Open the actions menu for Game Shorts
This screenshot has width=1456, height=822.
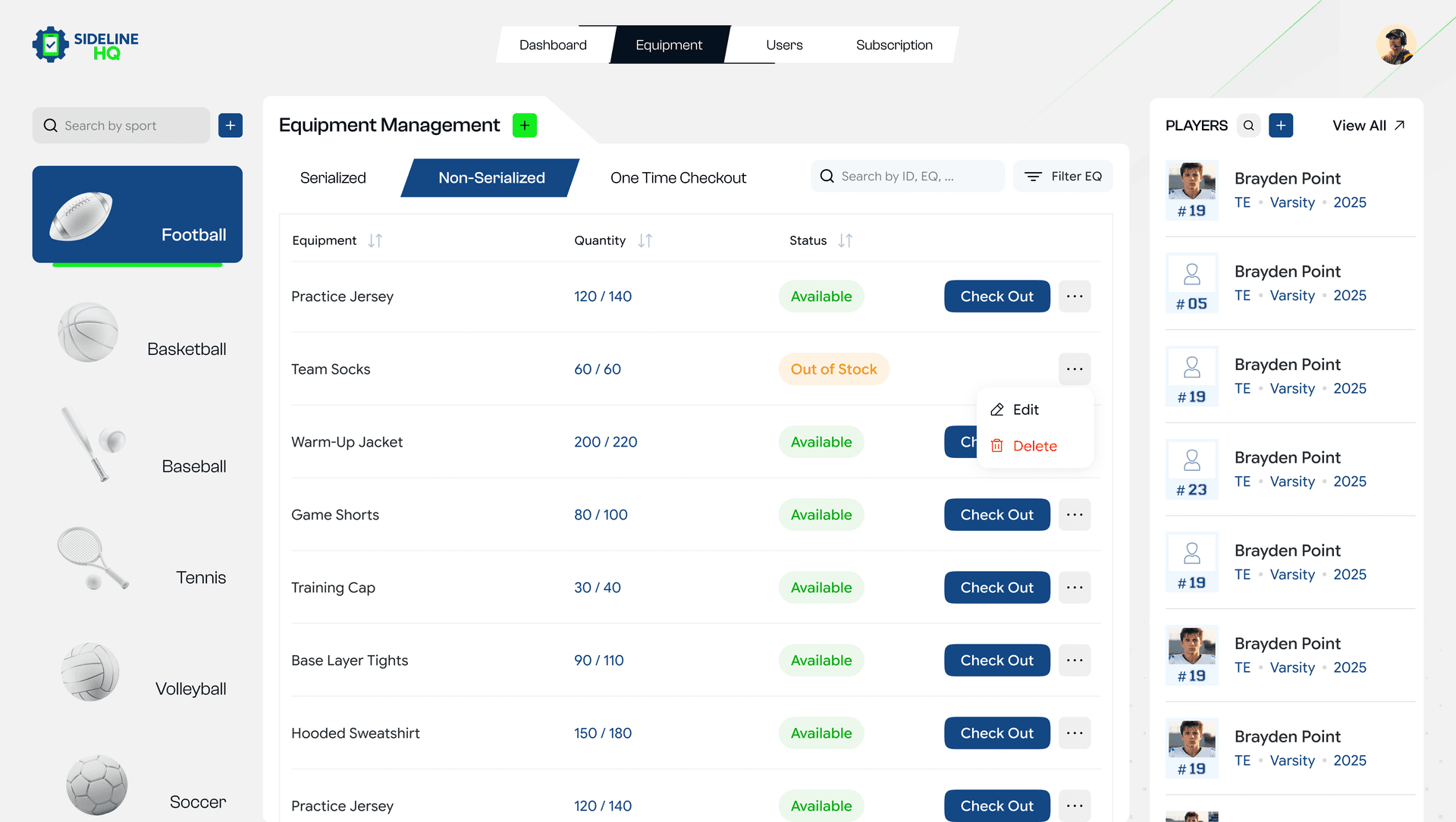click(x=1075, y=514)
